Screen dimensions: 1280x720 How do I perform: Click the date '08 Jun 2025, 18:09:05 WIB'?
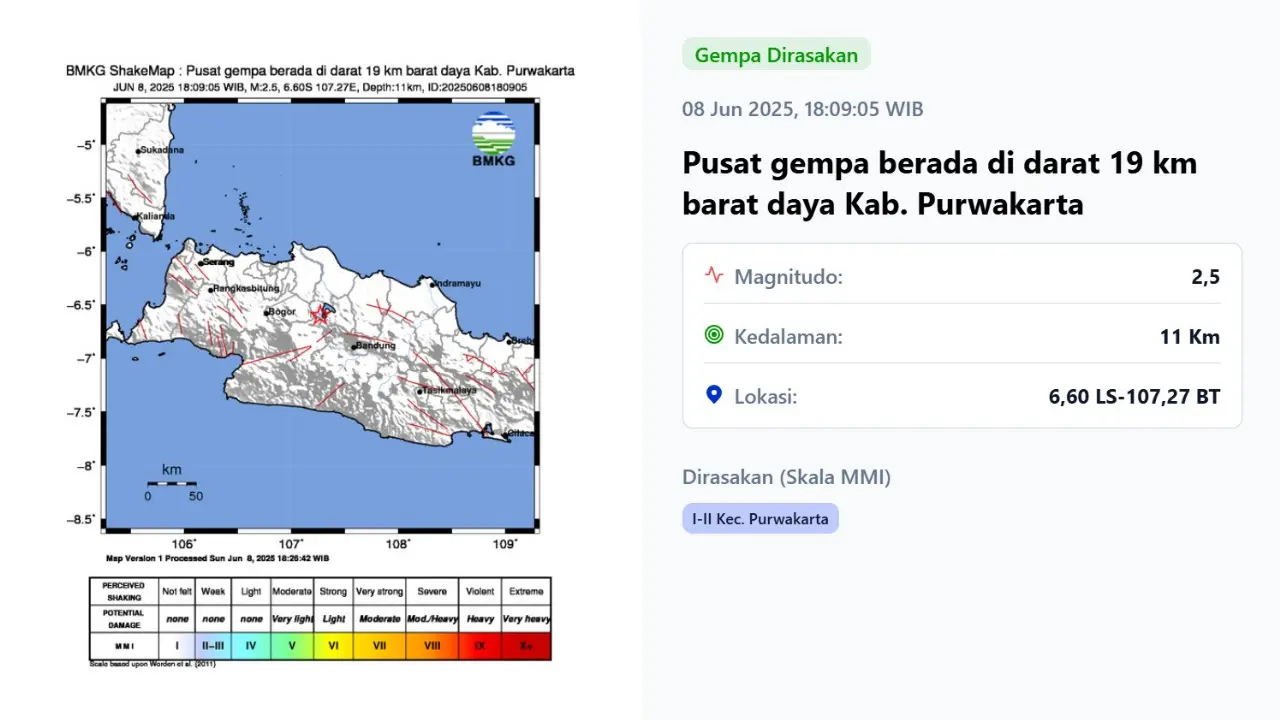tap(803, 109)
